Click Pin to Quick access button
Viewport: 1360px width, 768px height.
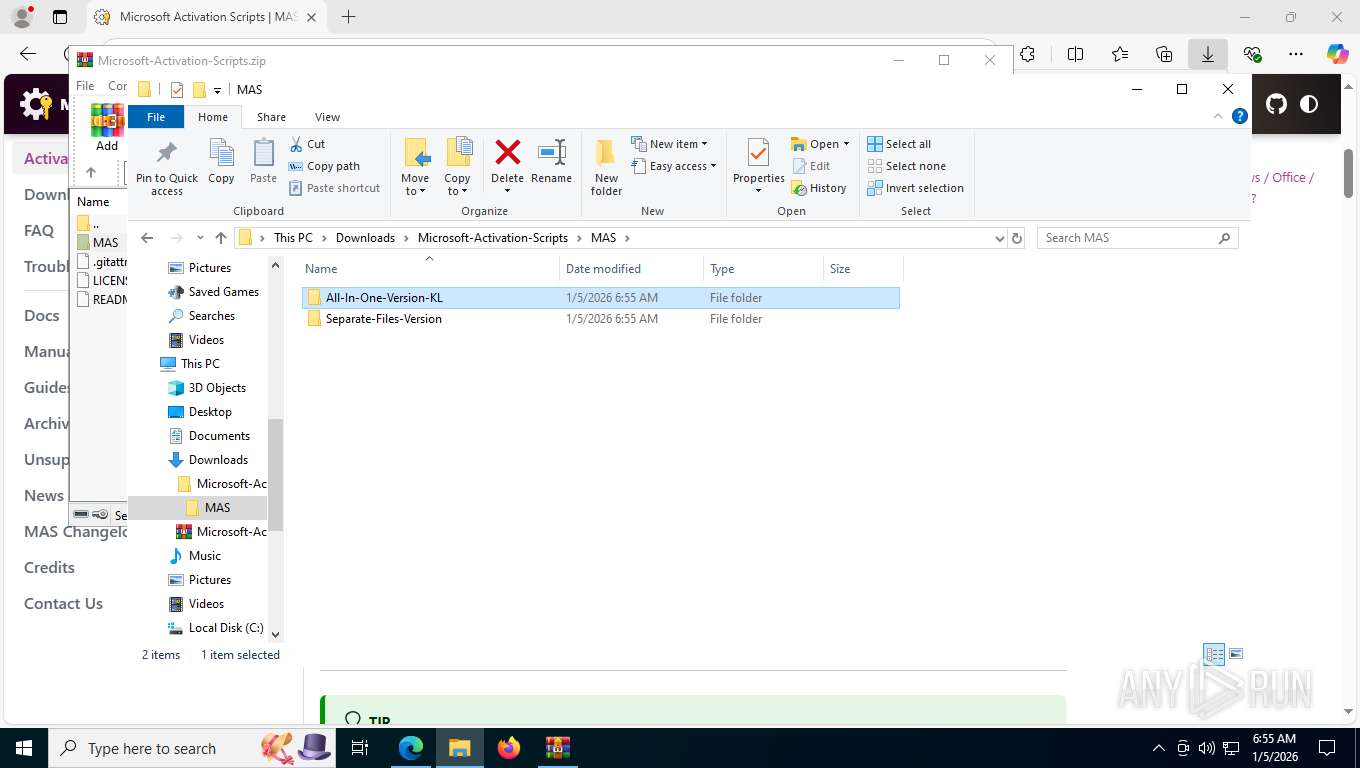click(x=167, y=167)
